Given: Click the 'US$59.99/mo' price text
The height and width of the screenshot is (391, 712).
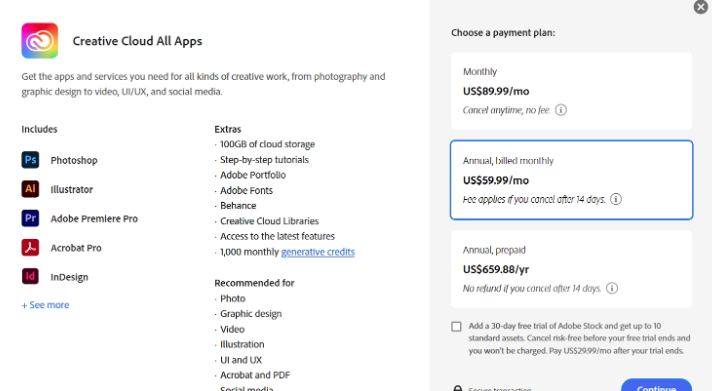Looking at the screenshot, I should point(496,180).
